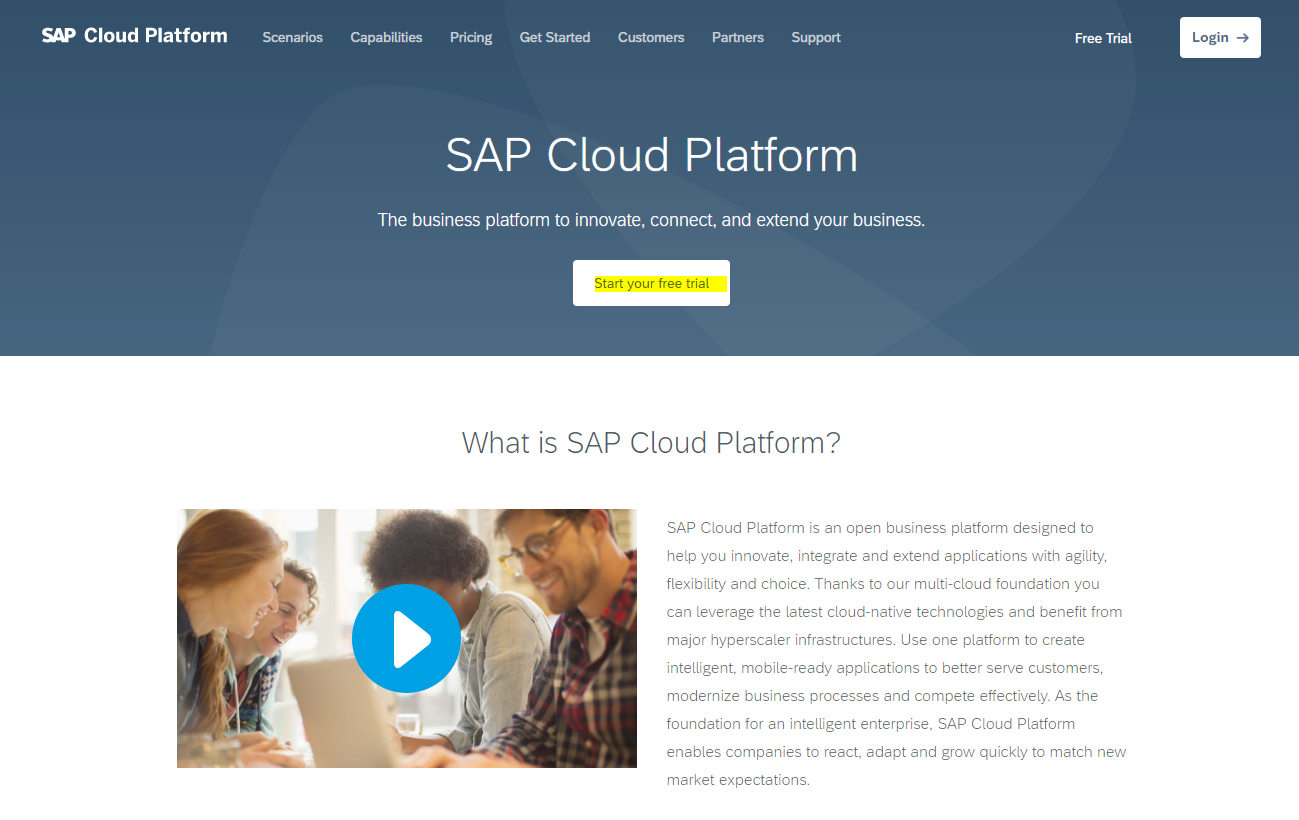The image size is (1299, 820).
Task: Click the tagline about innovate, connect, extend
Action: click(x=651, y=220)
